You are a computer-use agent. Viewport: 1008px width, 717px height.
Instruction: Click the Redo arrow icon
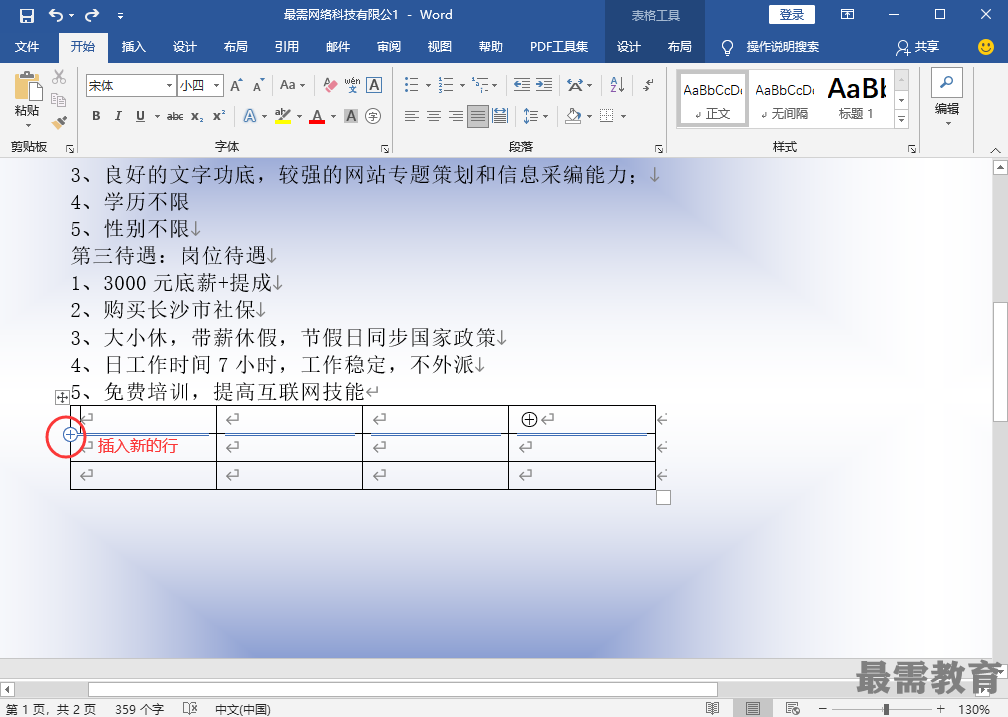point(93,15)
